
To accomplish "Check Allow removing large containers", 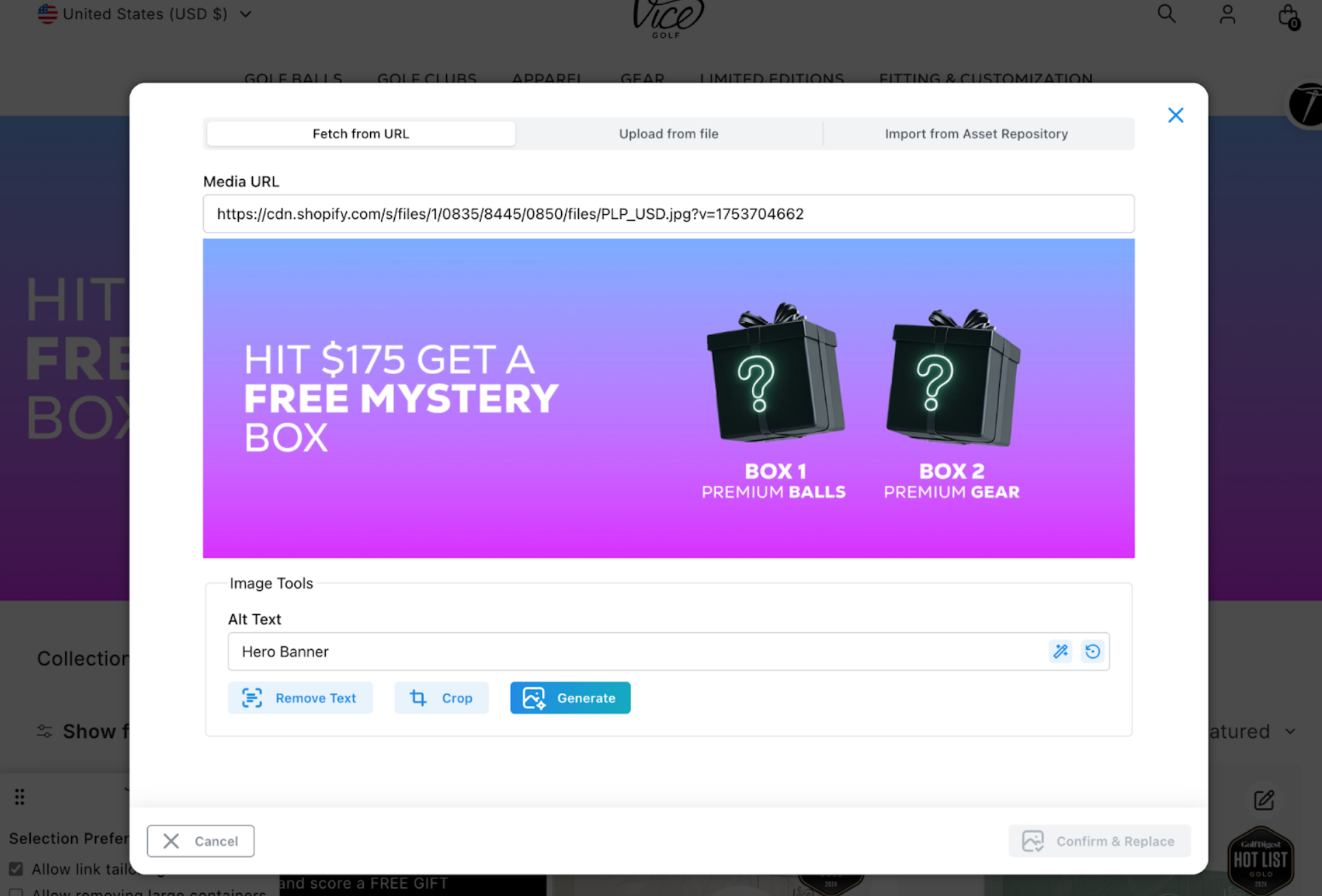I will pos(15,893).
